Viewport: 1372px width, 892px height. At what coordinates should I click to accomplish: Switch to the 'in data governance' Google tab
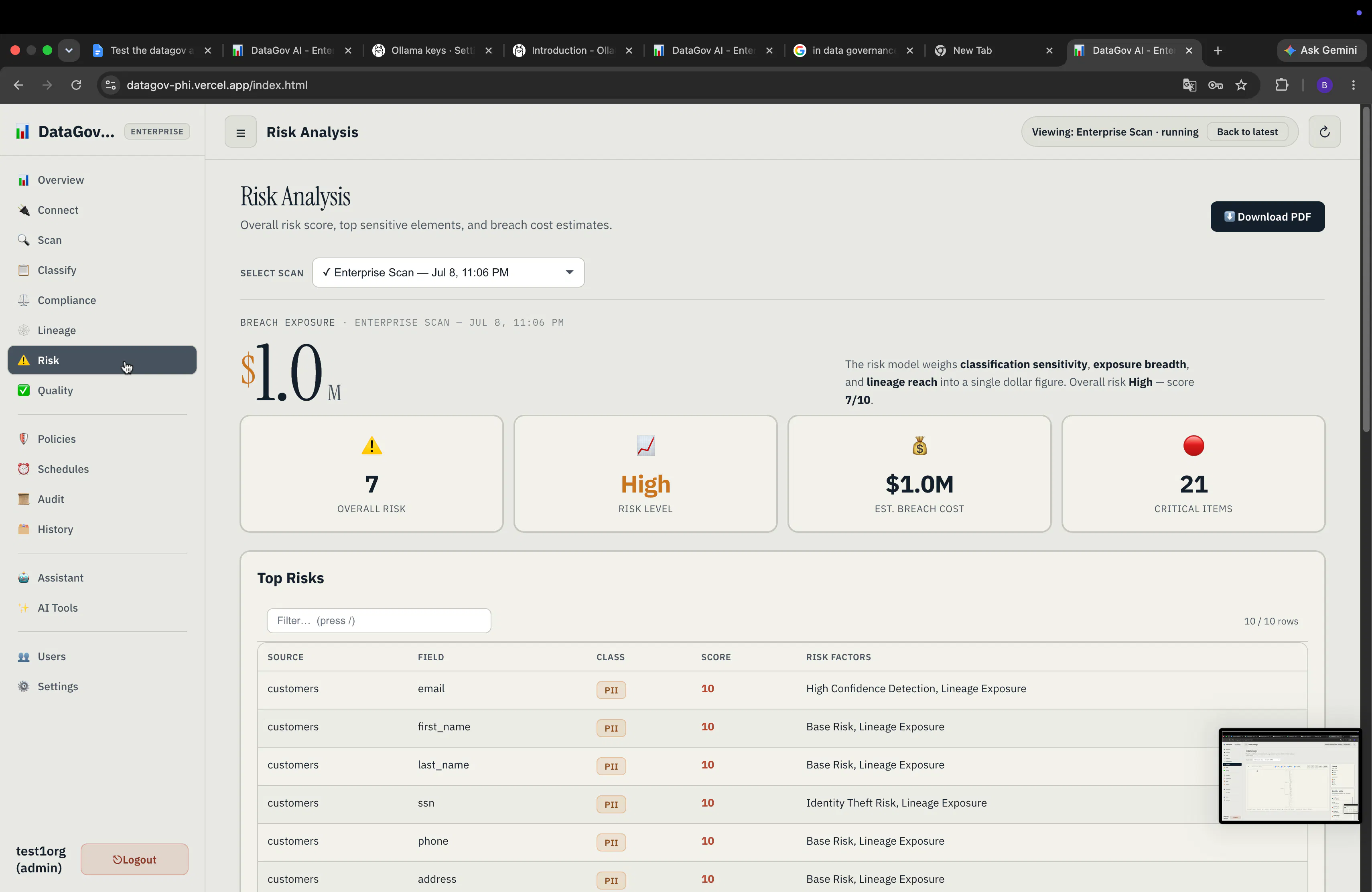[854, 51]
